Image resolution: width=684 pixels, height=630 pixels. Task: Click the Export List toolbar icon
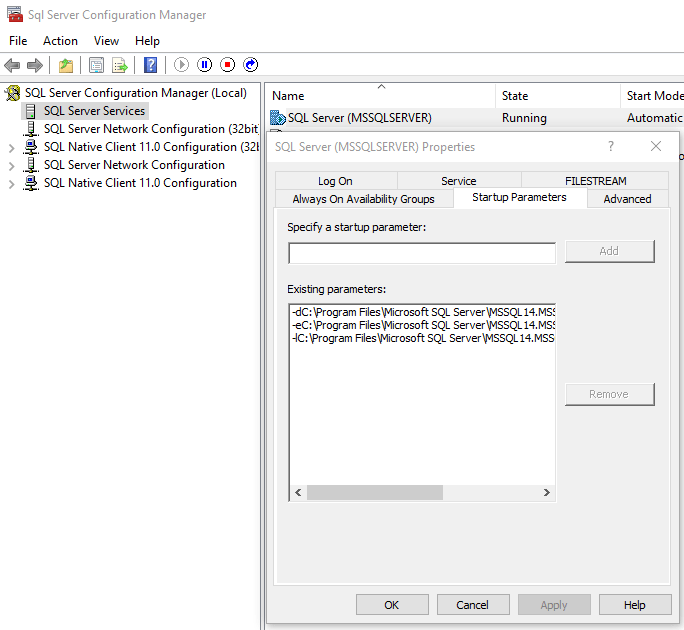(120, 65)
